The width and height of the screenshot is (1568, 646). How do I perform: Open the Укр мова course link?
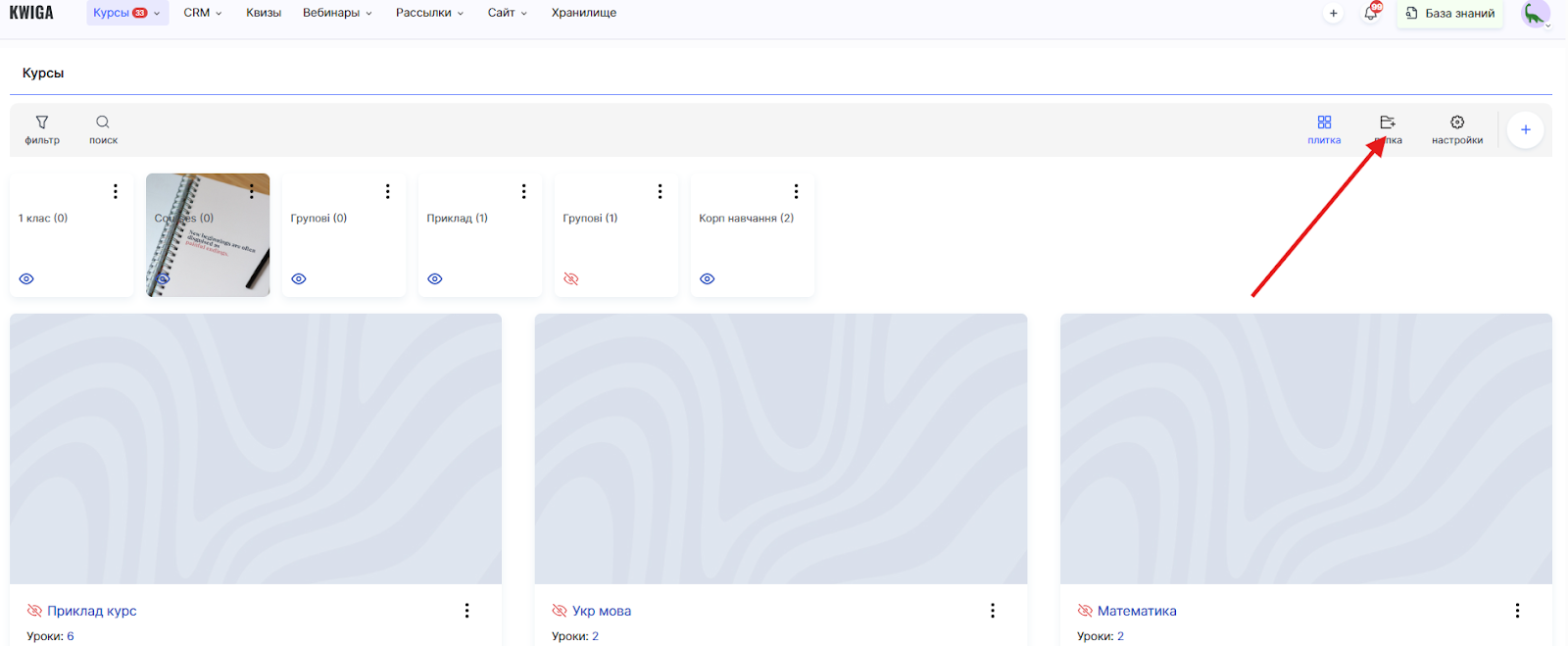point(601,611)
